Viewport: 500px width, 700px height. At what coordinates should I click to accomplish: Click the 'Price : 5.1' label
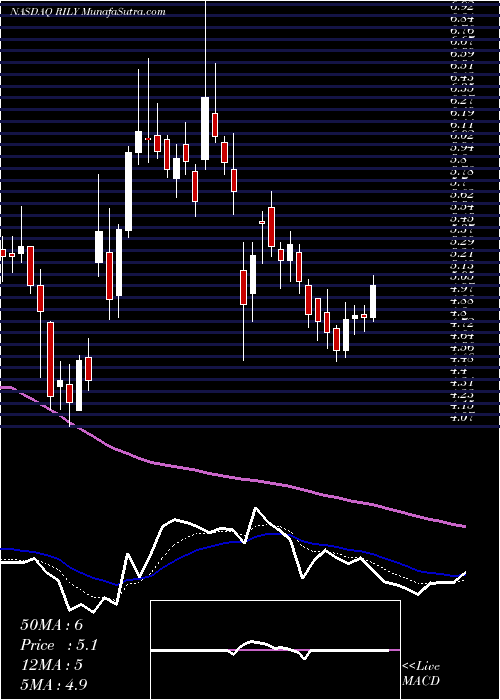(59, 645)
